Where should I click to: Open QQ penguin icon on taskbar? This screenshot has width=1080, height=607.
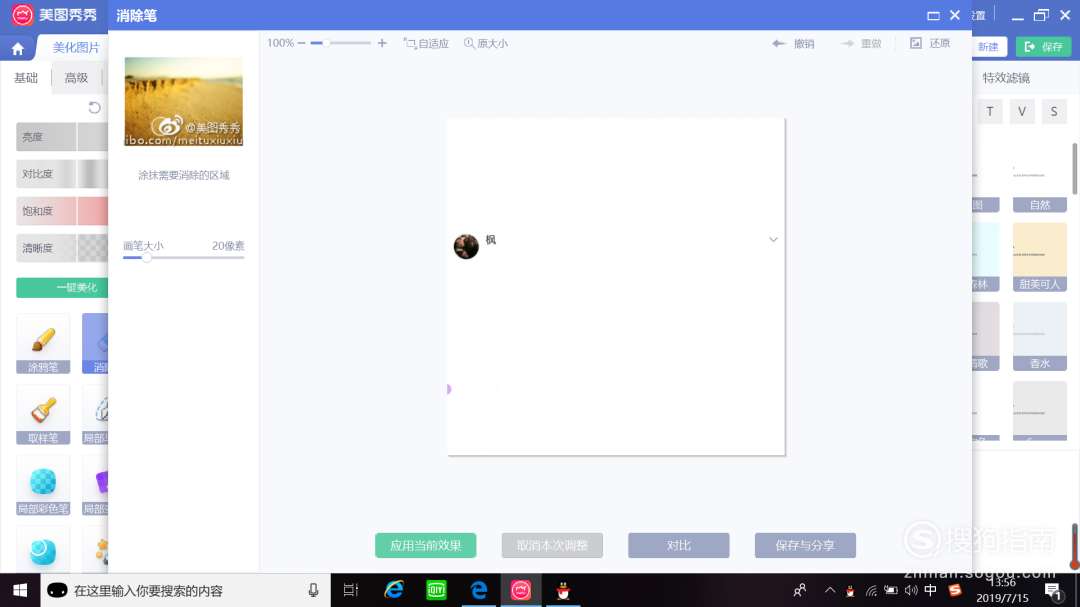pos(563,590)
